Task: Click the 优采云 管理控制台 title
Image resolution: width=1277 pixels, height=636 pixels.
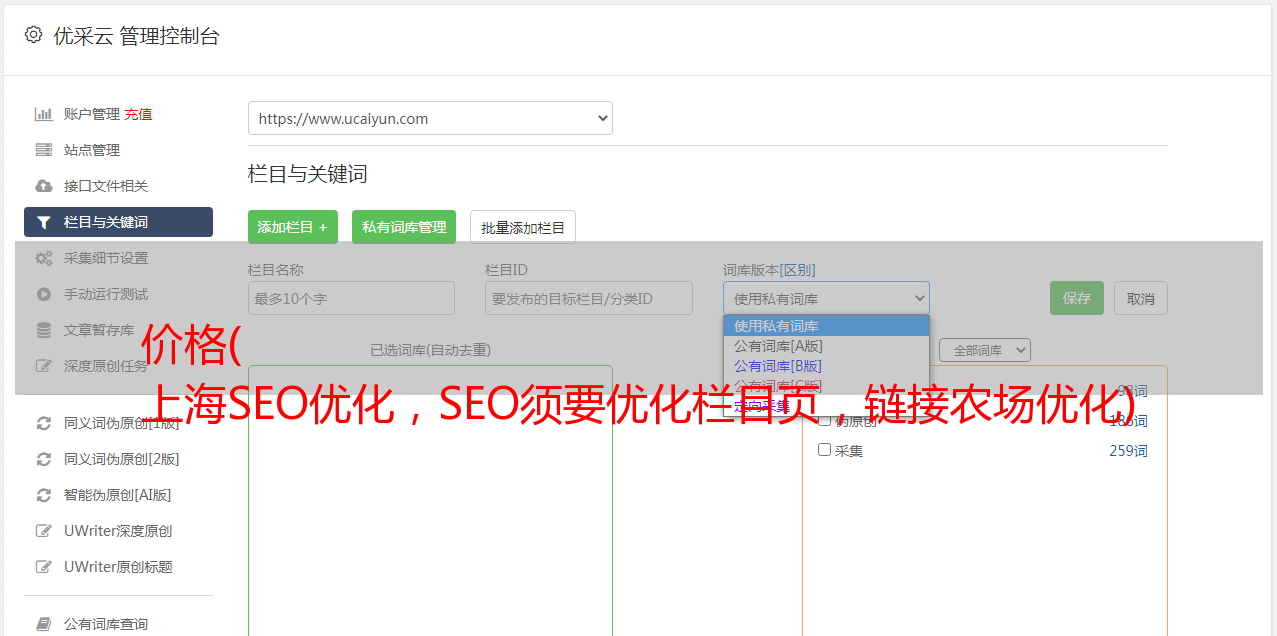Action: [136, 36]
